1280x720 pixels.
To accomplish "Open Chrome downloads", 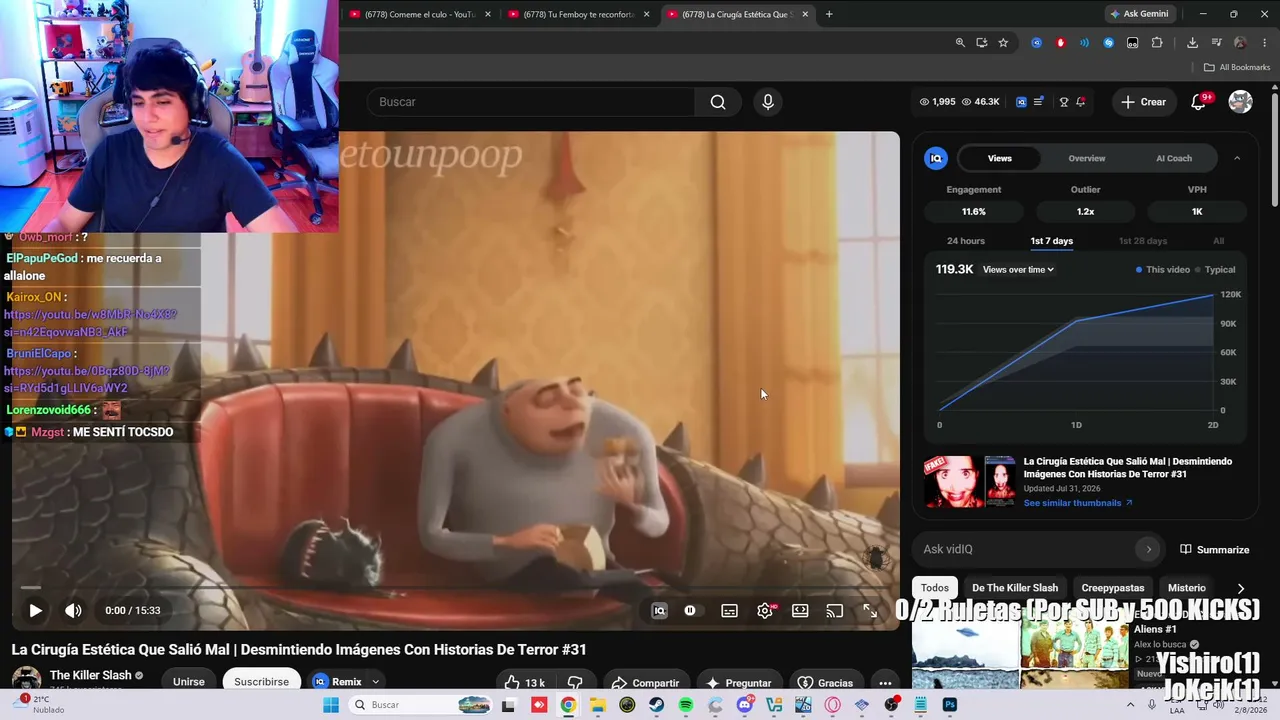I will (1192, 43).
